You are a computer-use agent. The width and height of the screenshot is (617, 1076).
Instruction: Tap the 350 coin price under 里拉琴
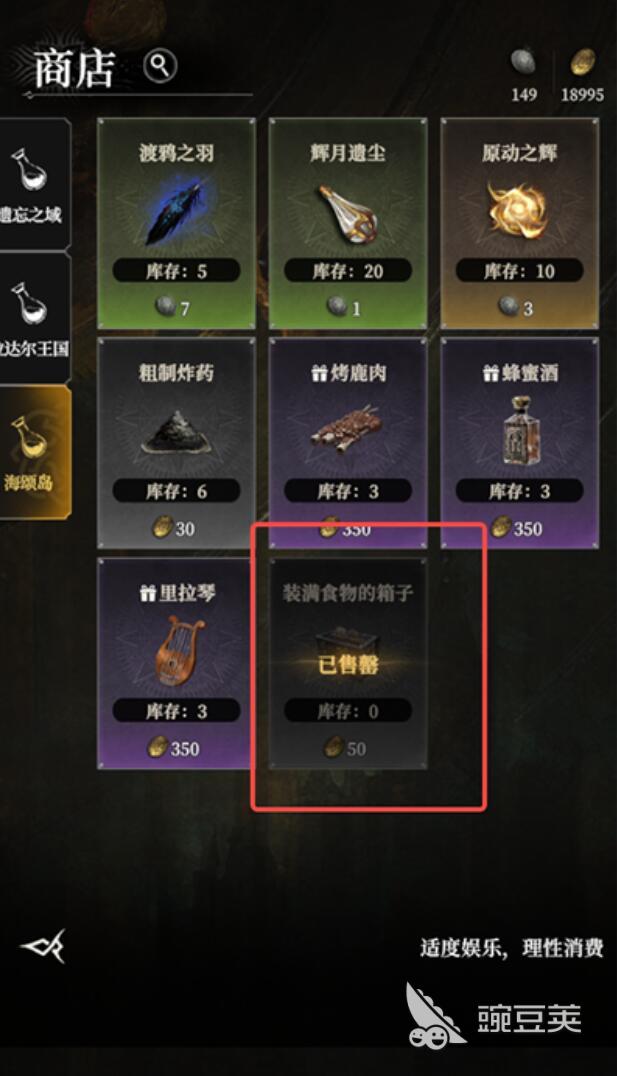click(174, 747)
